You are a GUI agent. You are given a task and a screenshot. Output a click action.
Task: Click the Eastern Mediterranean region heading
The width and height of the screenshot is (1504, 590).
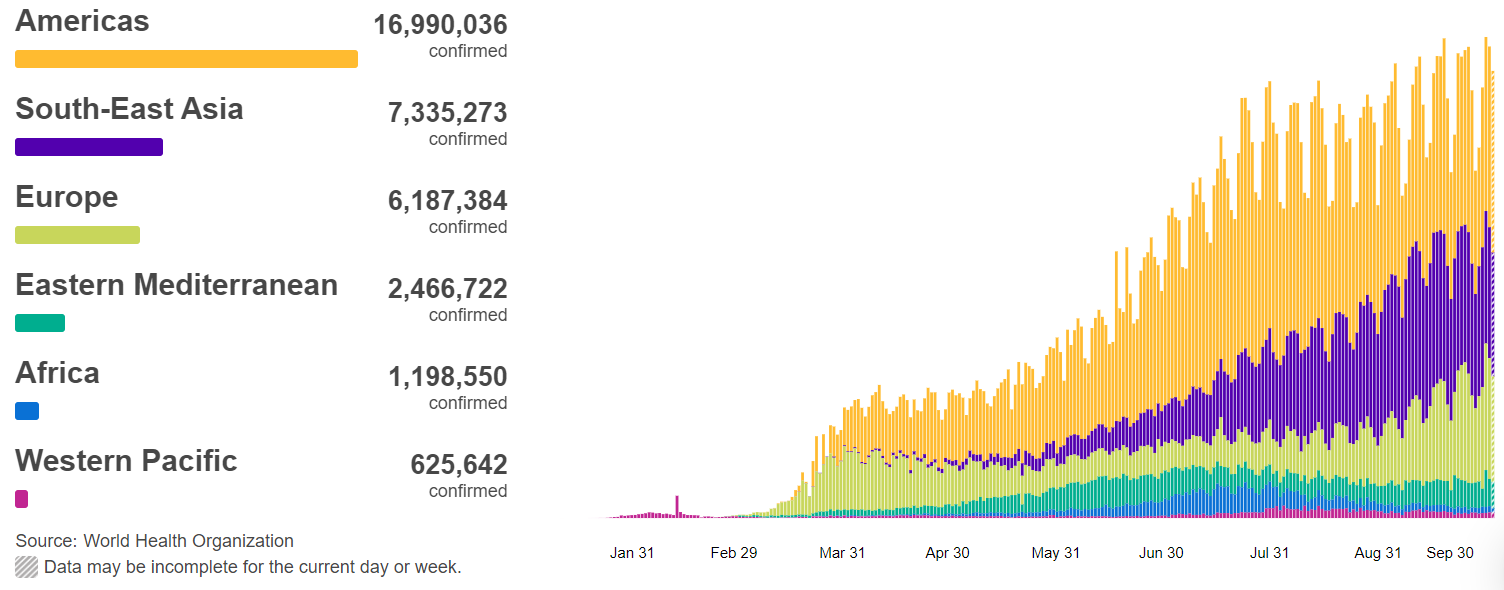(x=176, y=285)
